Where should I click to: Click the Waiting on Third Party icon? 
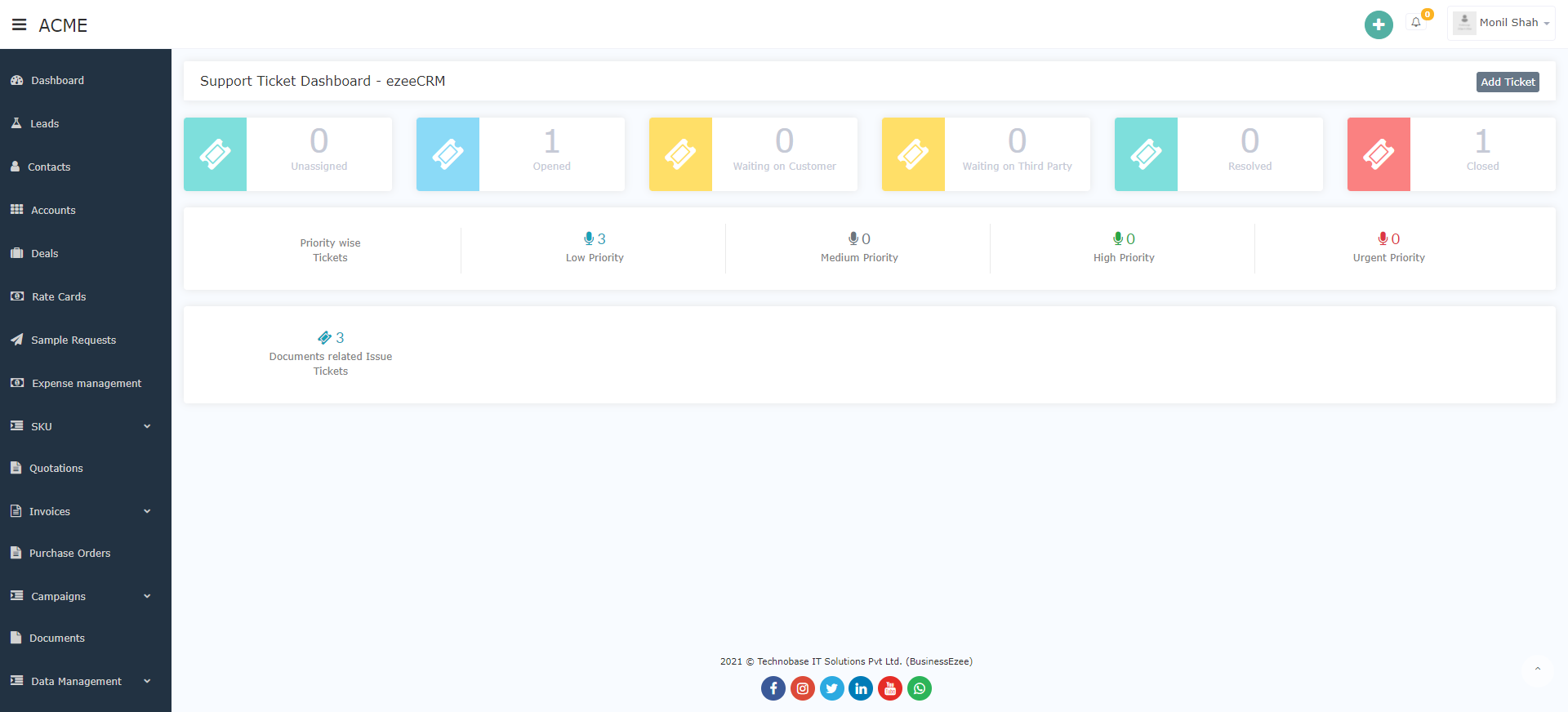pyautogui.click(x=913, y=154)
